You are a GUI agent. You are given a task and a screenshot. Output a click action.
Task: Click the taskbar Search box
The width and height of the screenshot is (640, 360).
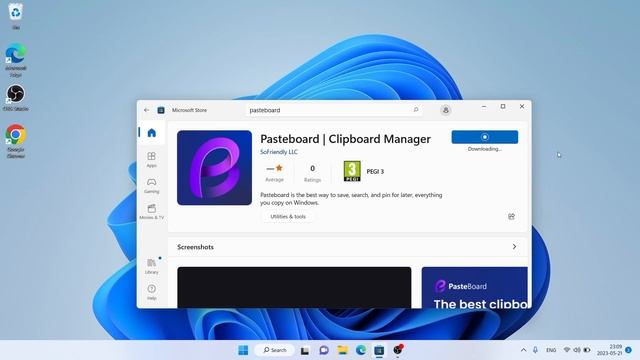pyautogui.click(x=274, y=350)
